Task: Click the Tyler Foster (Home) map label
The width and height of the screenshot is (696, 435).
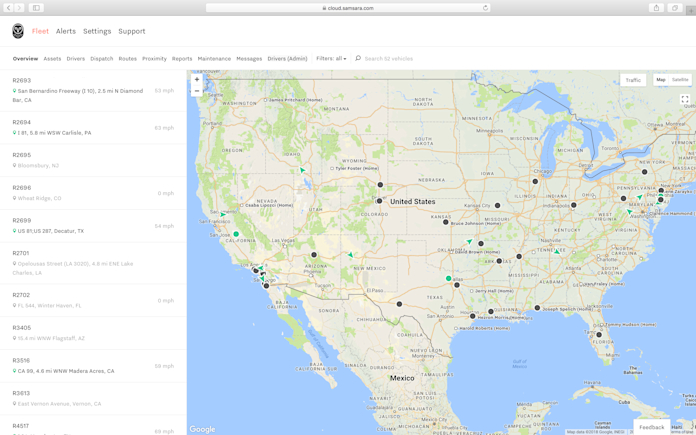Action: (356, 168)
